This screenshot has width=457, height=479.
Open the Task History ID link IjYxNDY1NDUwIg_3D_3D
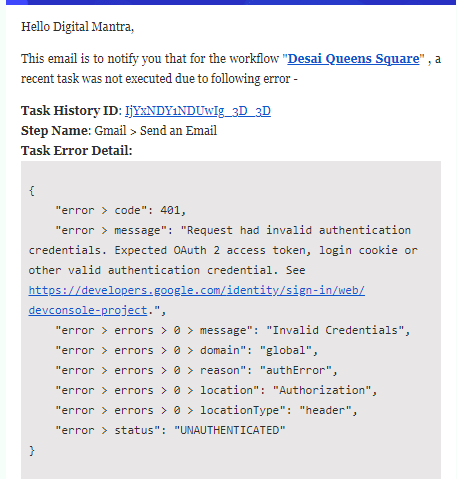coord(198,111)
